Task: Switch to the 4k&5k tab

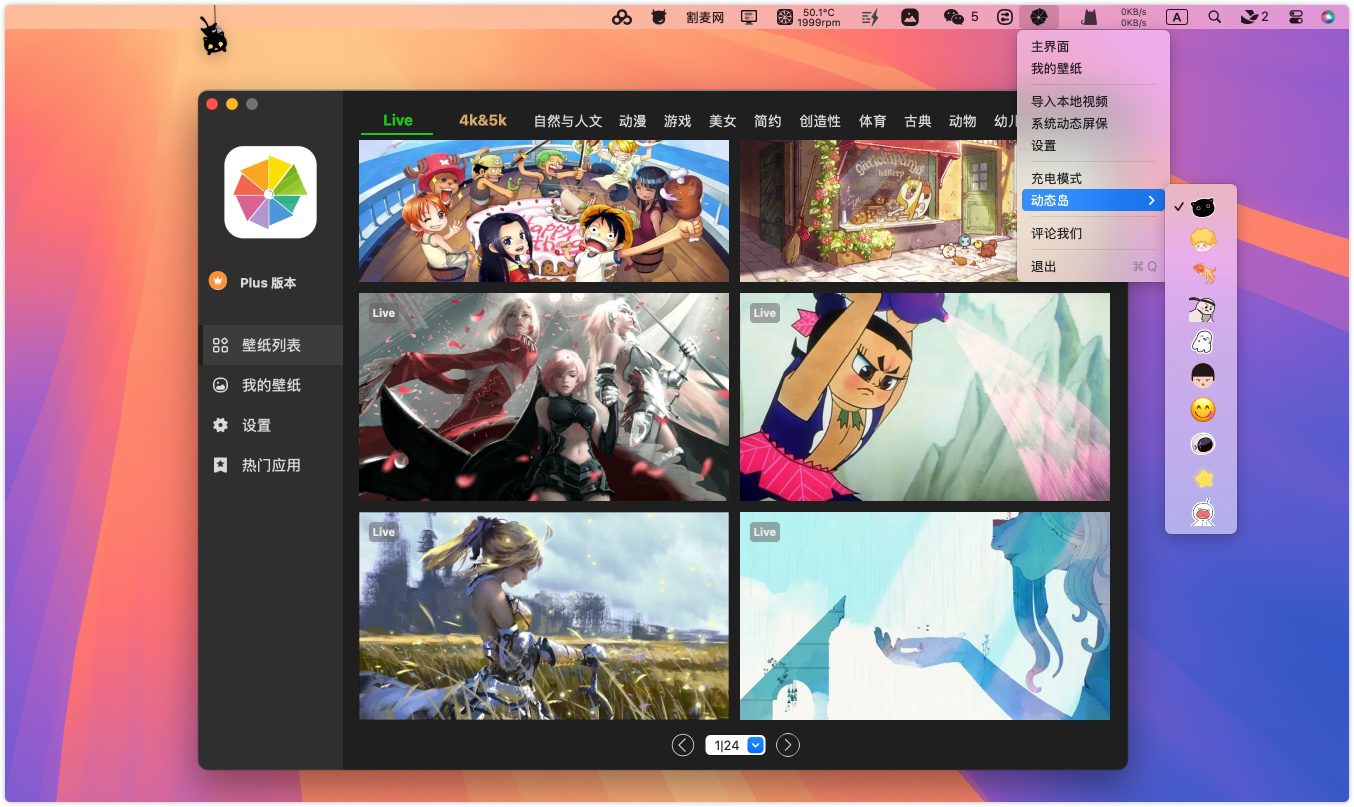Action: click(x=483, y=120)
